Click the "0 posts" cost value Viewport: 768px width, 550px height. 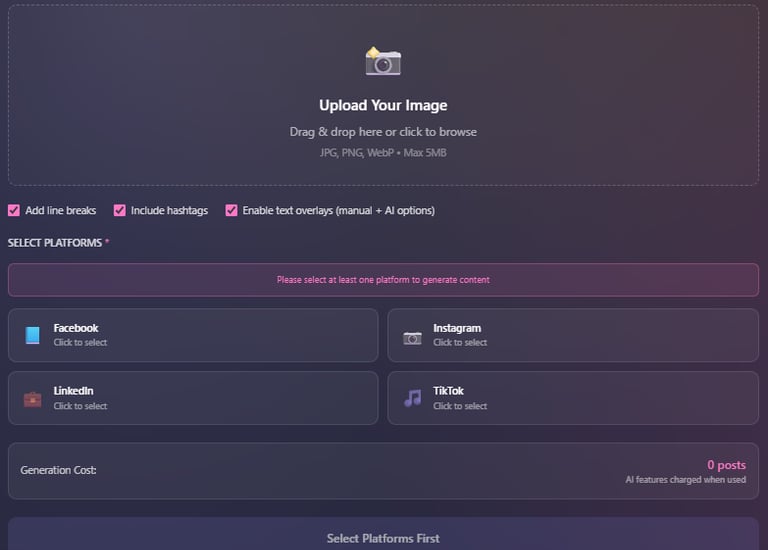[x=726, y=465]
